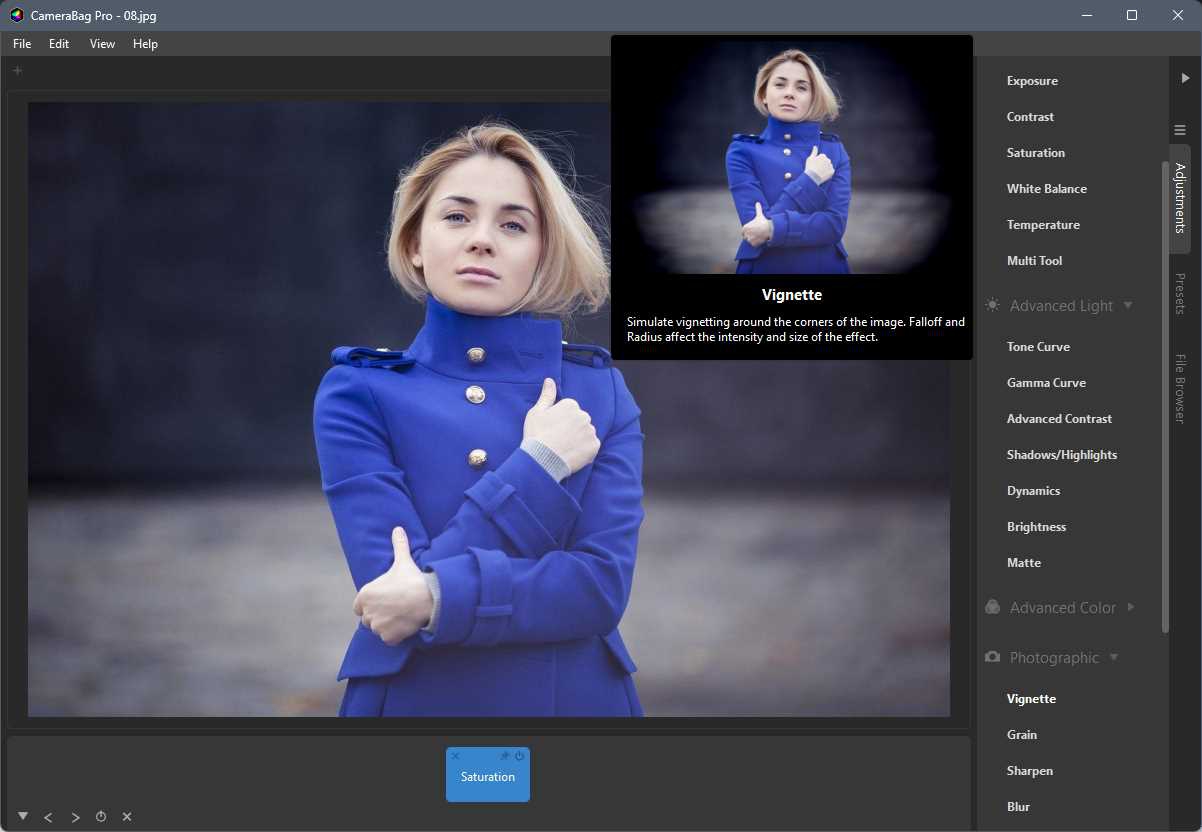This screenshot has width=1202, height=832.
Task: Click the Vignette preview thumbnail in tooltip
Action: pyautogui.click(x=792, y=158)
